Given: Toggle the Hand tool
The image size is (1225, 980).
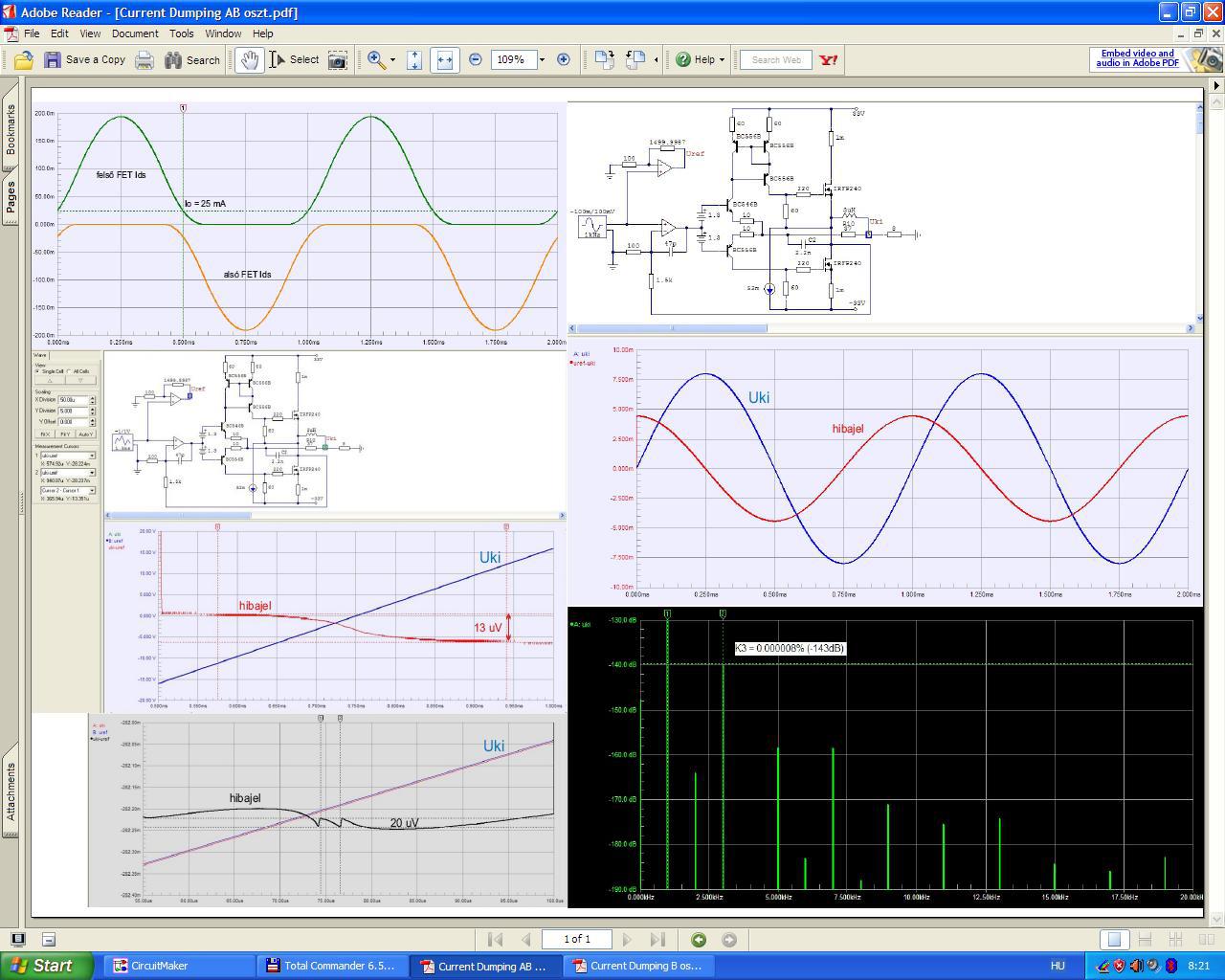Looking at the screenshot, I should tap(250, 59).
